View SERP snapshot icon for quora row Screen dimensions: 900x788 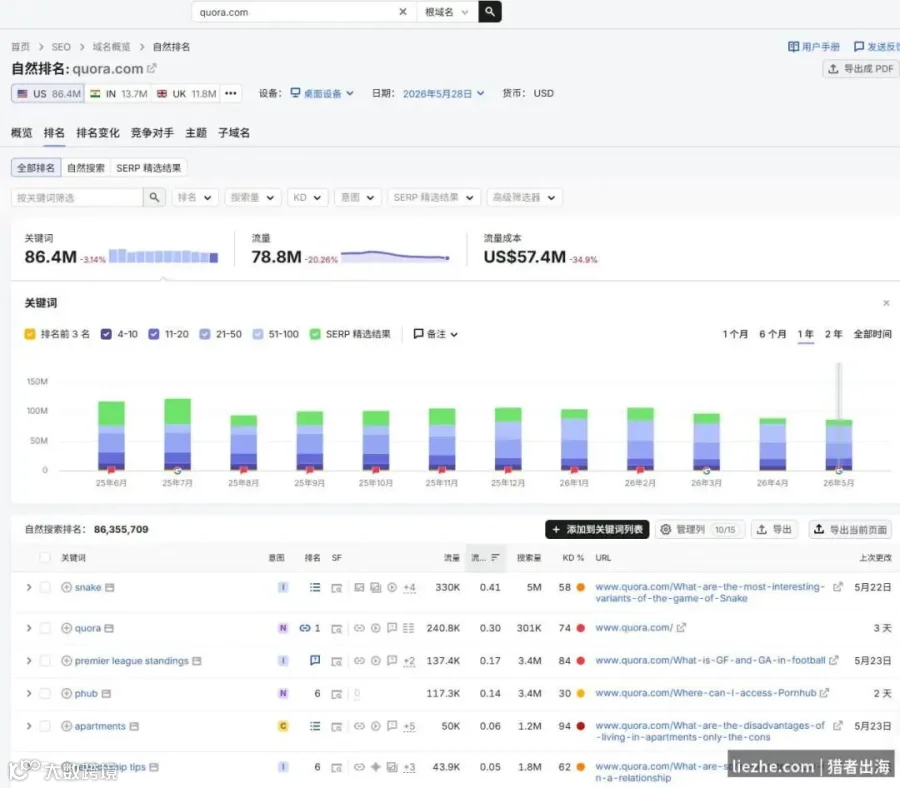[x=336, y=628]
